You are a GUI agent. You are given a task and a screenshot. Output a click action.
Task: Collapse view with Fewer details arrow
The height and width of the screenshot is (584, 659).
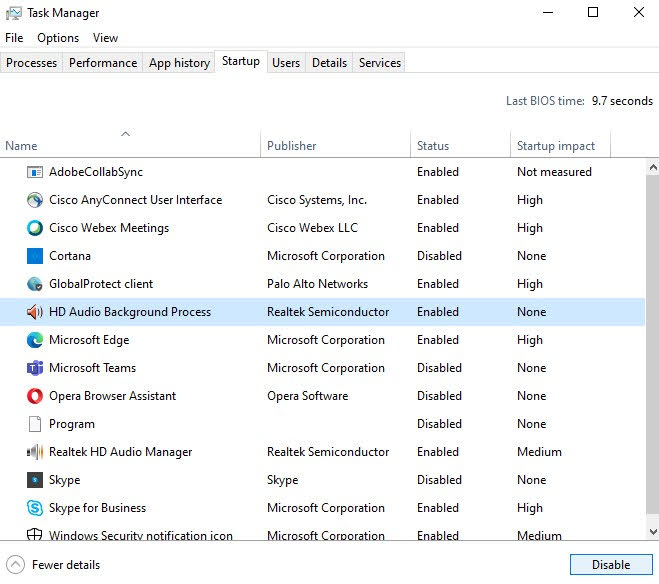[16, 565]
